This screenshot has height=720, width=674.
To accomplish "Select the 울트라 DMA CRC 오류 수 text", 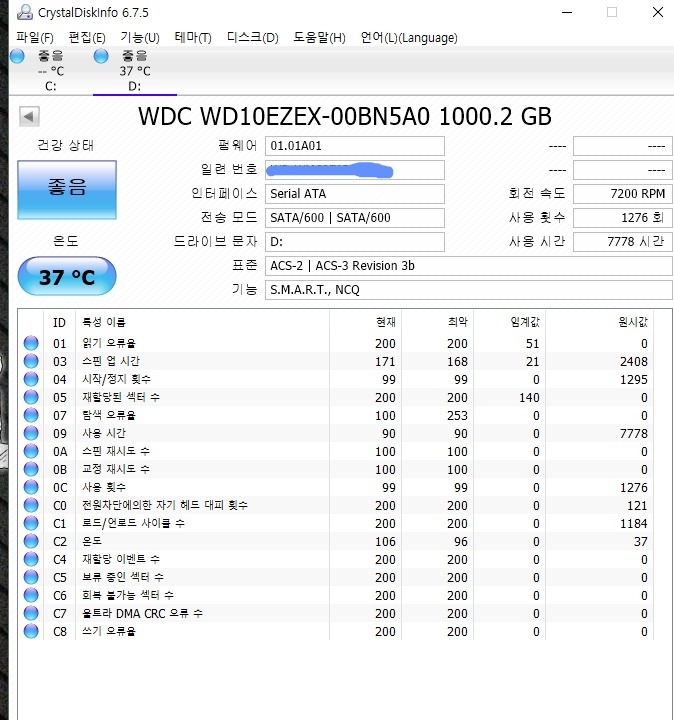I will pos(142,613).
